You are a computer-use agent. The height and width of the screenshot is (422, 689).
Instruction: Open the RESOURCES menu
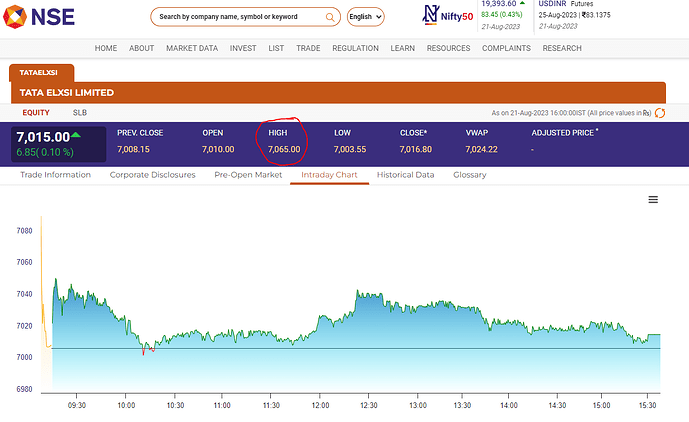[x=448, y=48]
